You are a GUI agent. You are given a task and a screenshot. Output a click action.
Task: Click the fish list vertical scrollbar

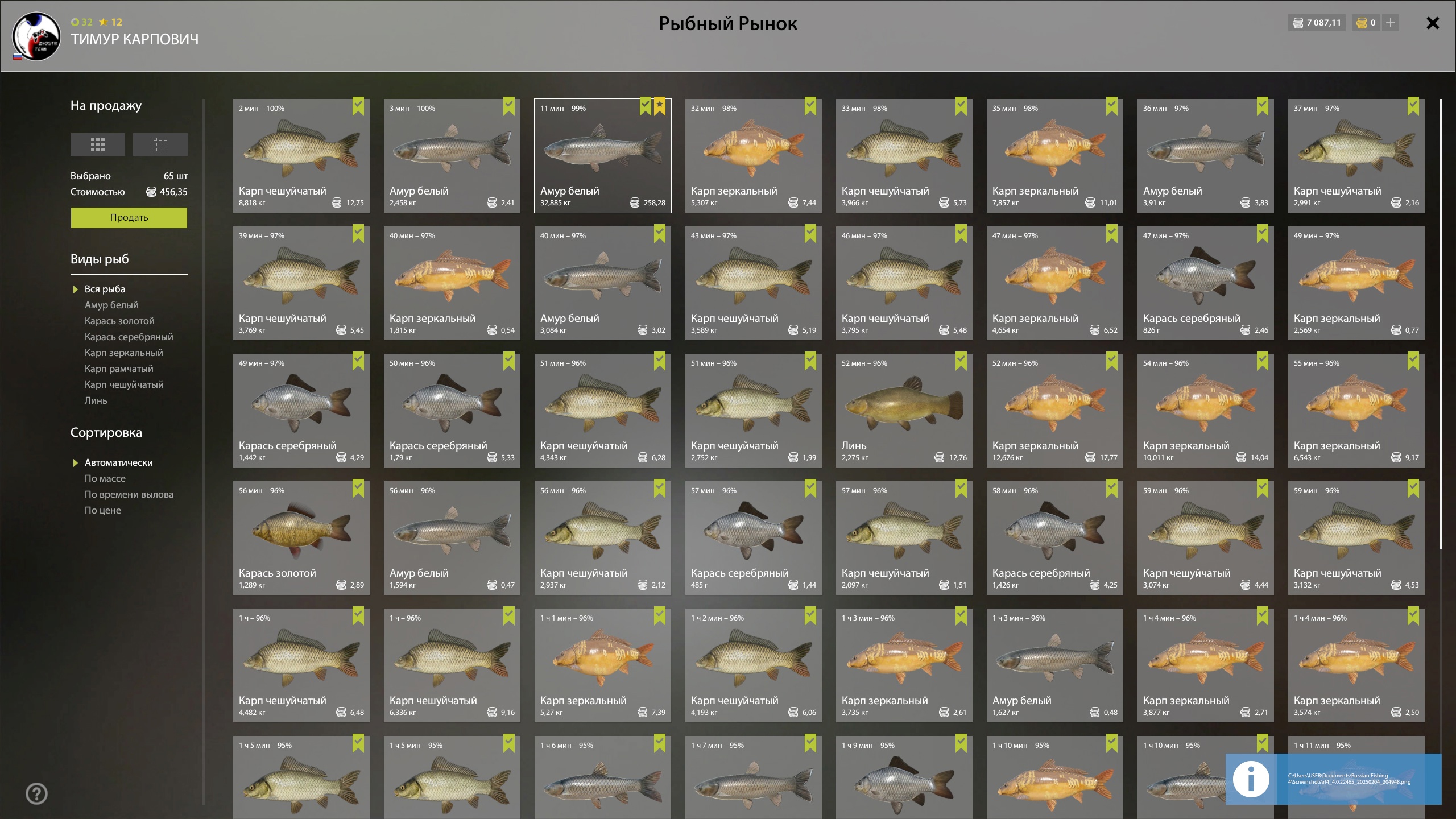click(x=1441, y=324)
